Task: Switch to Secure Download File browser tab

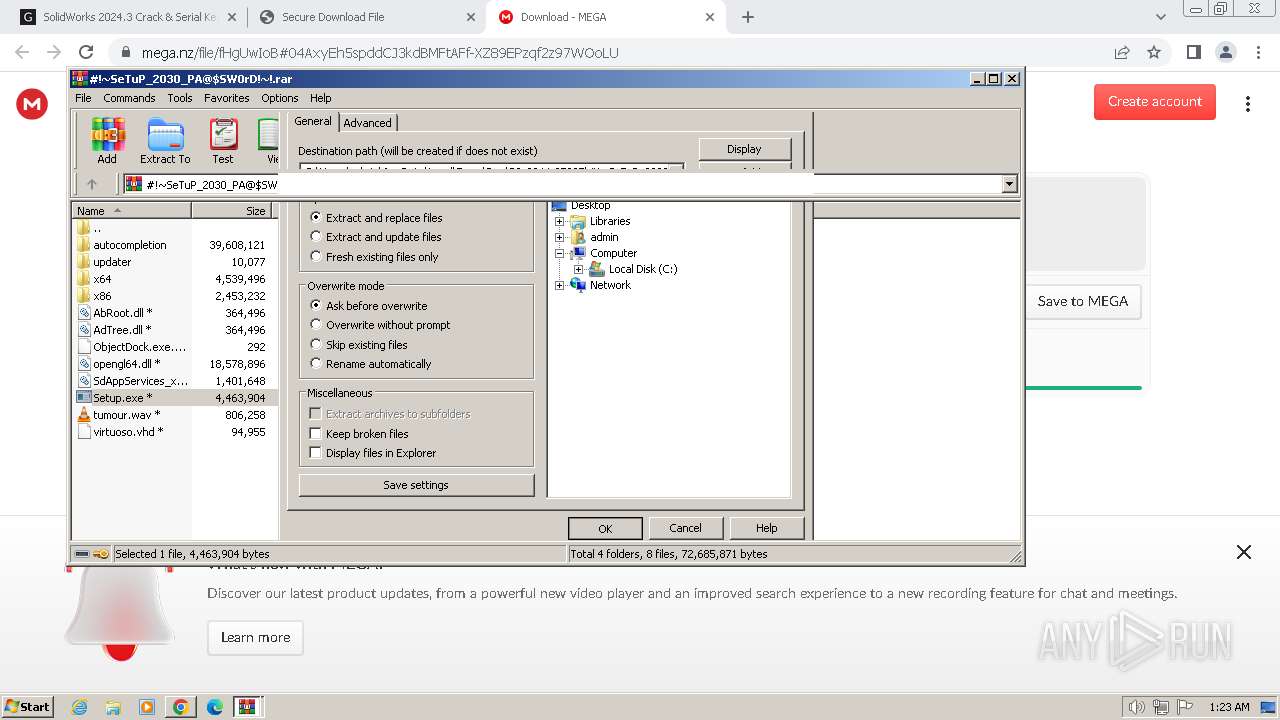Action: point(366,17)
